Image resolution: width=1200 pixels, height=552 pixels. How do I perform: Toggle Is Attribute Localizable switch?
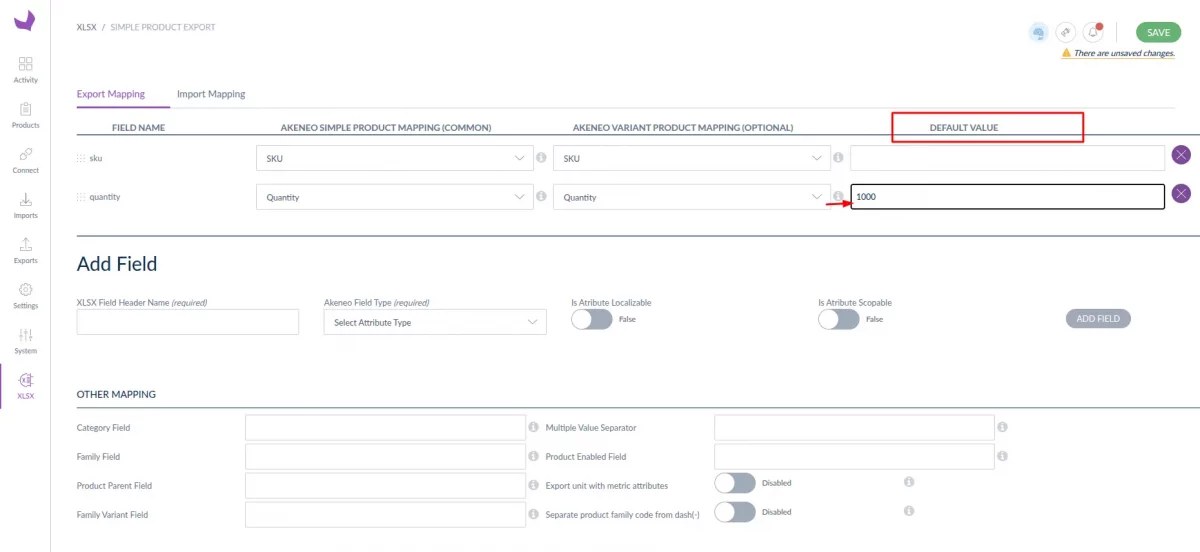591,319
